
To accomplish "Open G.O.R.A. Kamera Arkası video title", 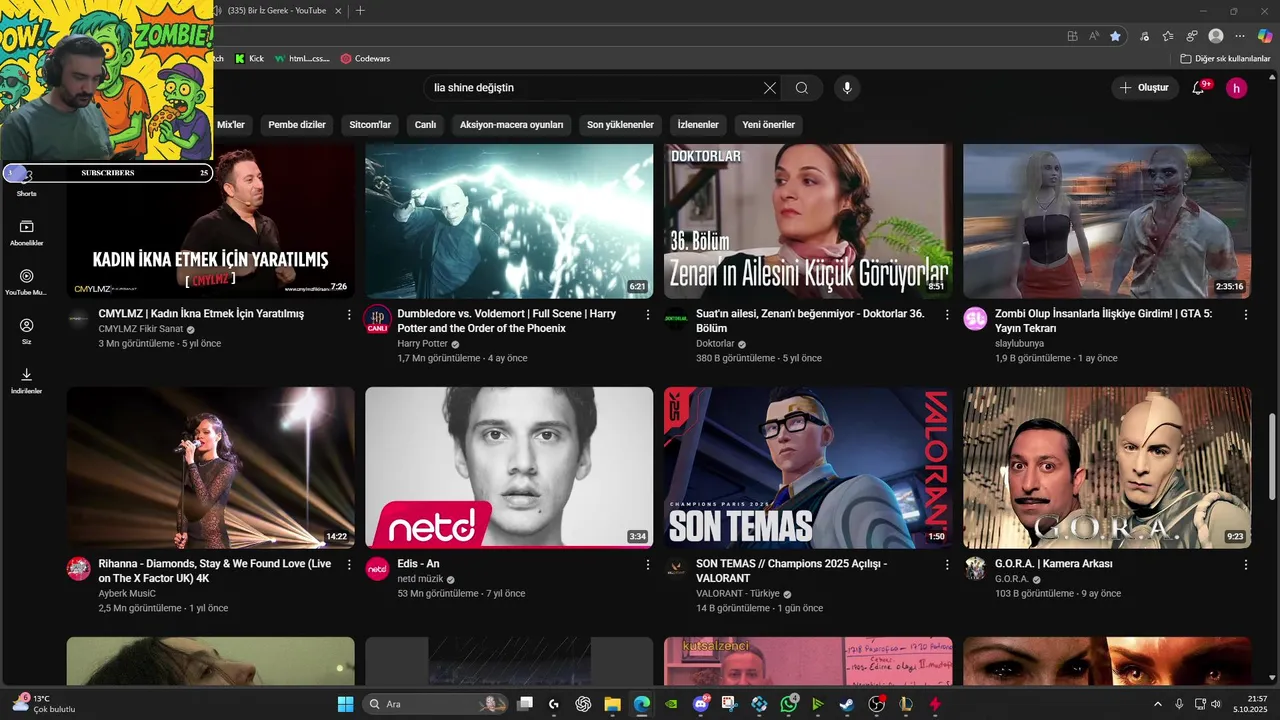I will point(1053,564).
